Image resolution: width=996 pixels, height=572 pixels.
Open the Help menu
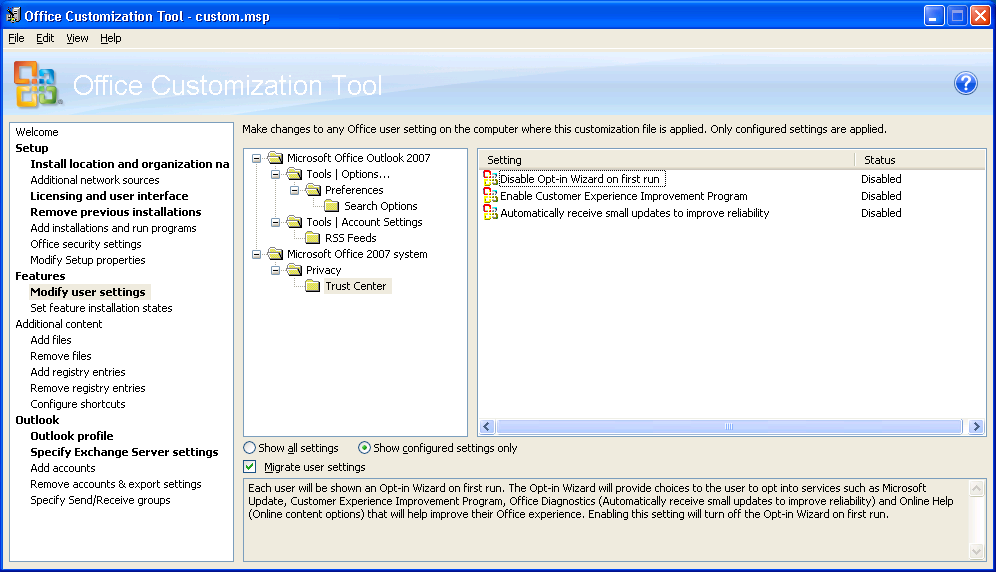point(111,38)
